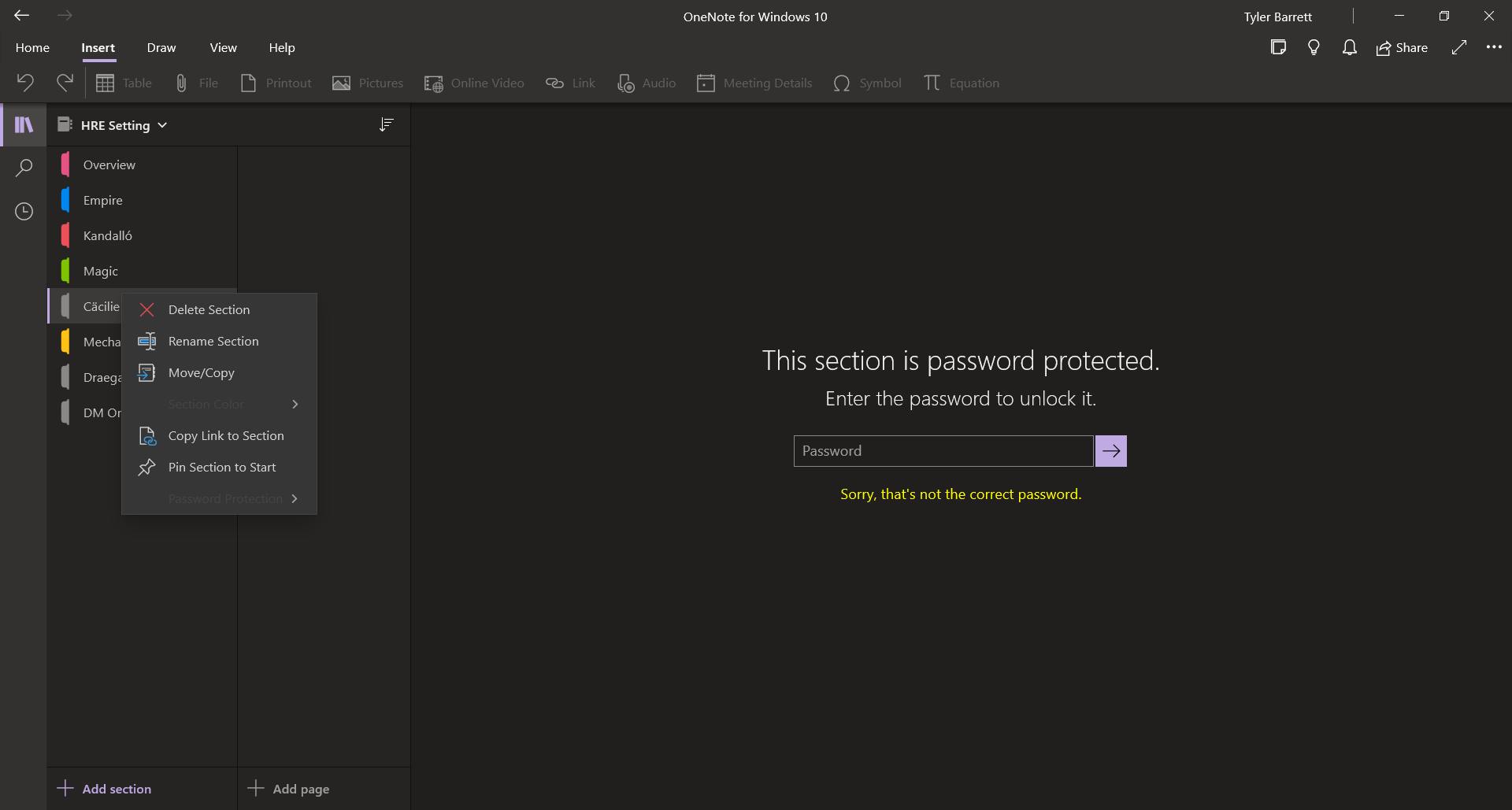This screenshot has height=810, width=1512.
Task: Enter full screen mode icon
Action: click(1458, 47)
